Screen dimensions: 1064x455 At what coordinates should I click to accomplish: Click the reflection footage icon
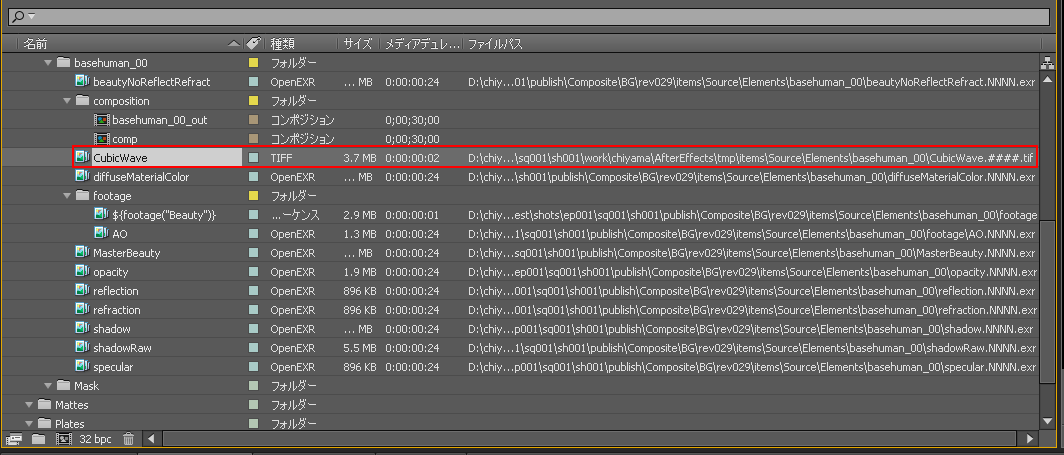(83, 290)
